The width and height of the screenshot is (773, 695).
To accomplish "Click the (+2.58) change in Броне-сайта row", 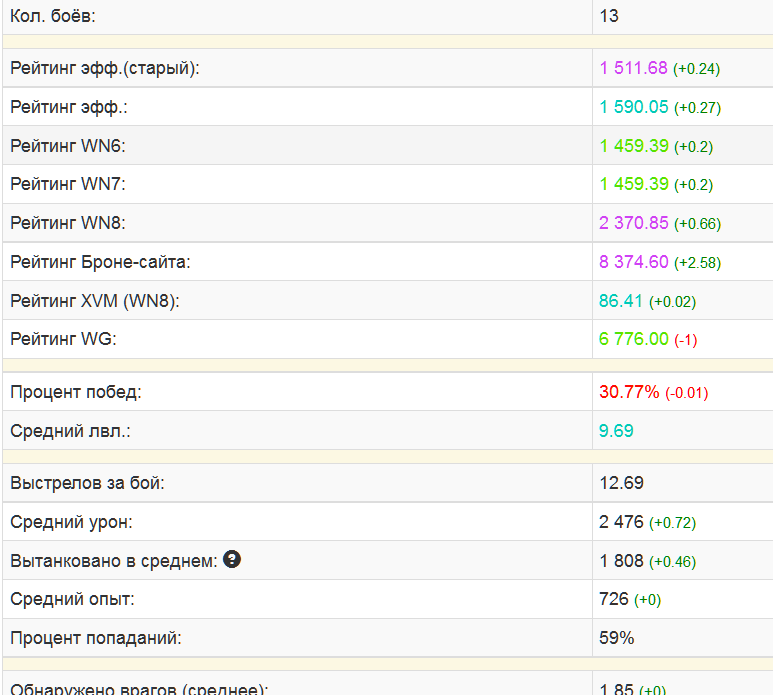I will click(698, 263).
